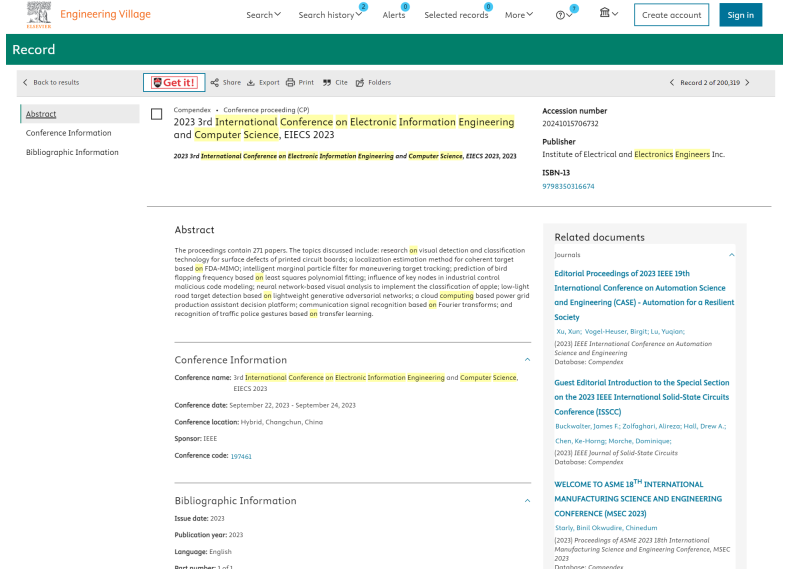Open the ASME MSEC 2023 related document
The height and width of the screenshot is (569, 794).
[x=638, y=499]
